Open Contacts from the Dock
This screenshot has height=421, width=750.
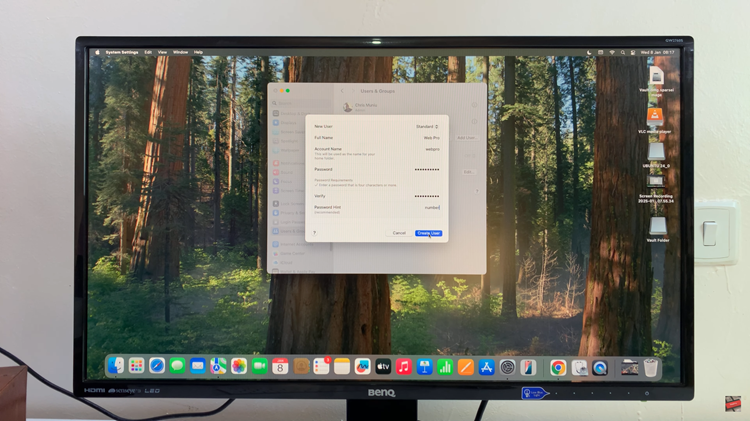point(301,366)
